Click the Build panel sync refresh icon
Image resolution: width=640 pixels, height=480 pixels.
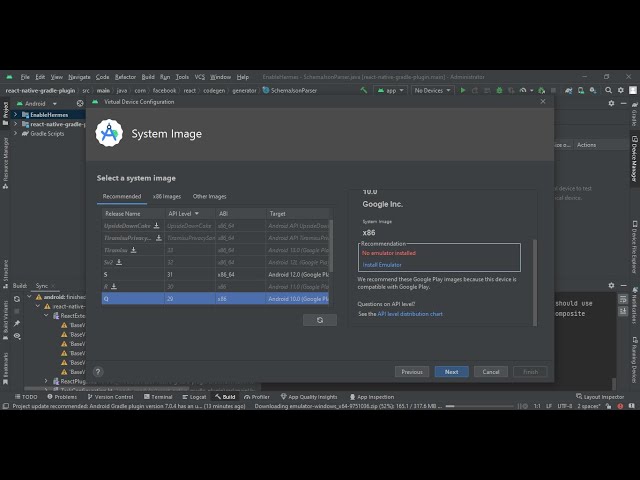pos(17,299)
